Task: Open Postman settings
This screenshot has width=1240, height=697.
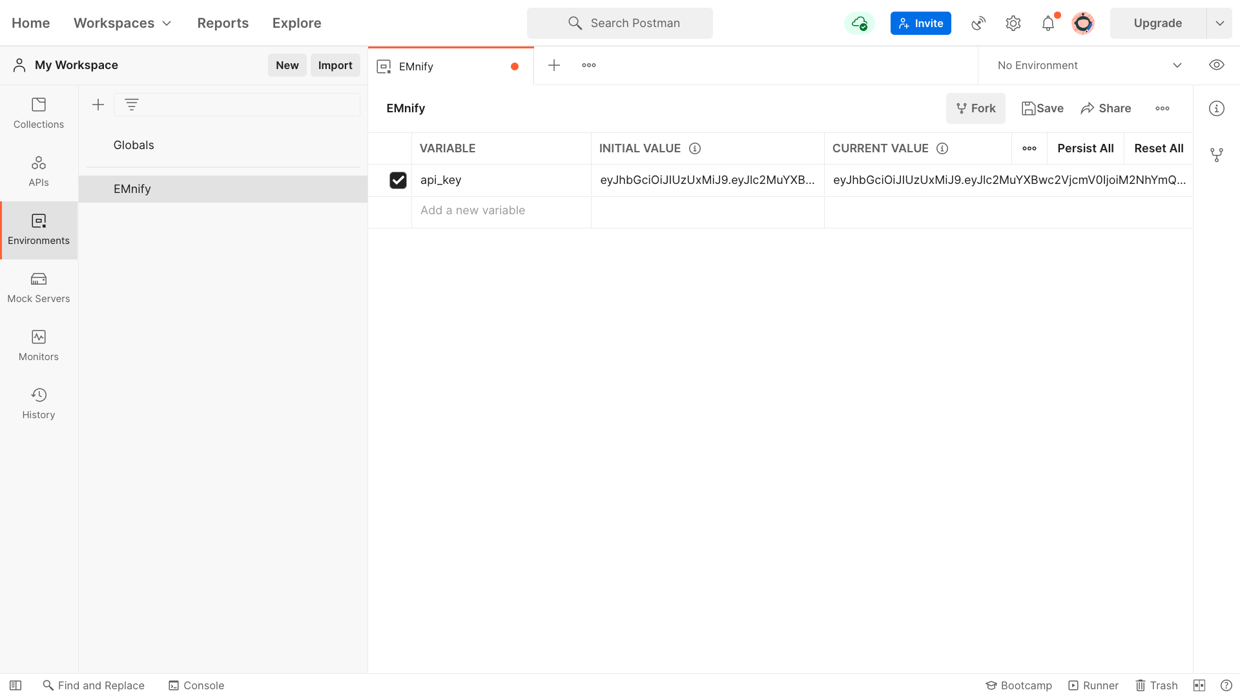Action: 1013,22
